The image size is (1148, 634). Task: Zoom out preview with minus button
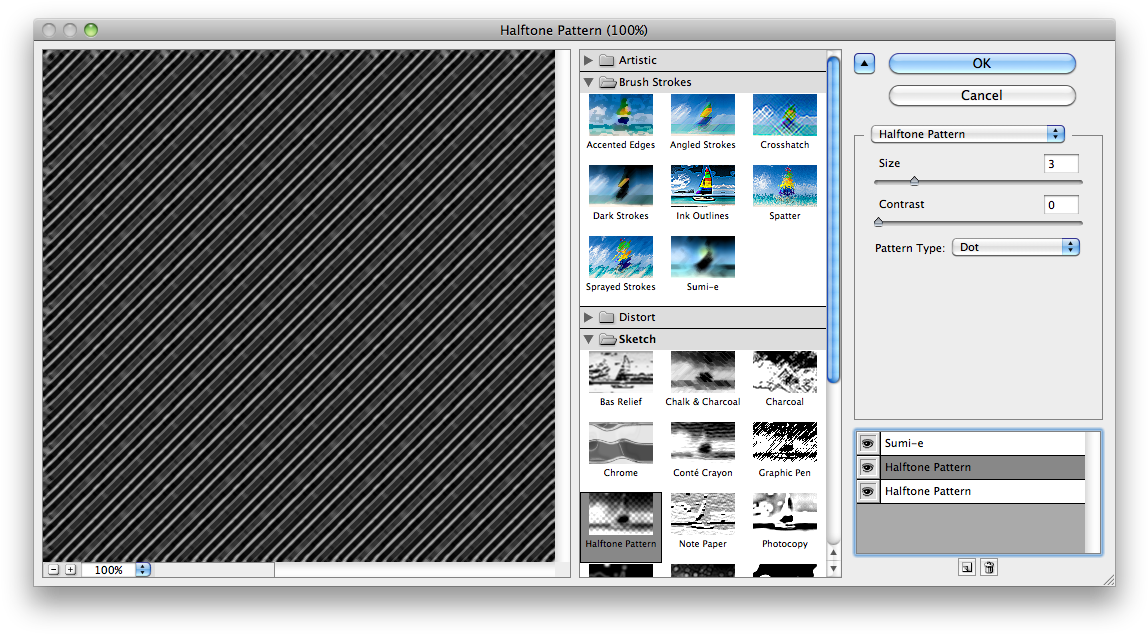pos(53,570)
